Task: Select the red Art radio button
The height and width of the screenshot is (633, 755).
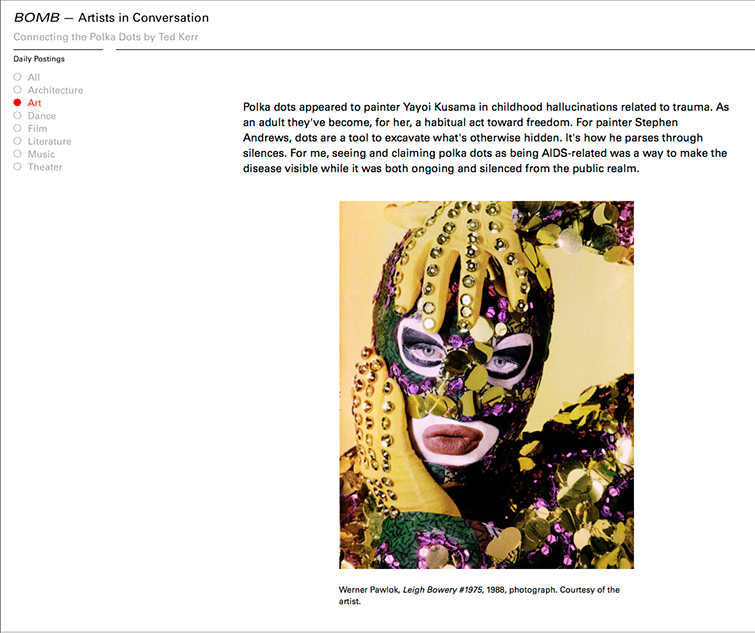Action: (17, 103)
